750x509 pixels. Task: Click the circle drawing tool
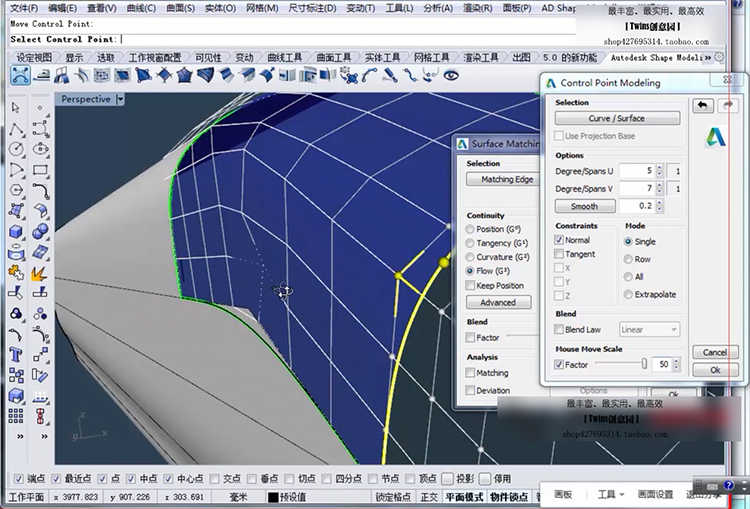(x=17, y=149)
